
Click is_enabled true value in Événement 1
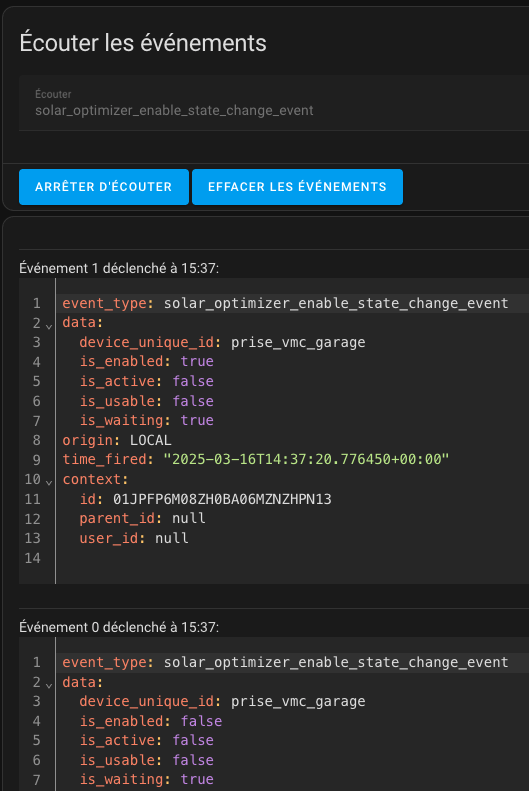tap(197, 361)
